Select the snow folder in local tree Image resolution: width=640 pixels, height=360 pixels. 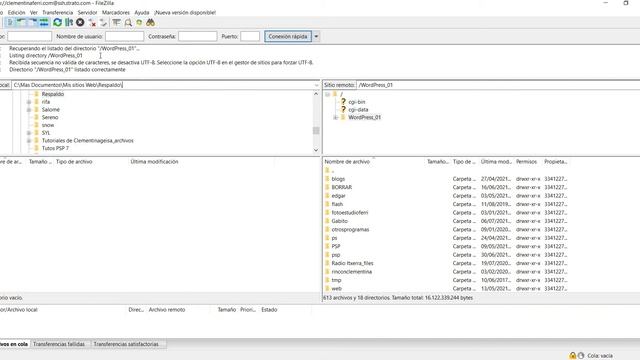[48, 125]
